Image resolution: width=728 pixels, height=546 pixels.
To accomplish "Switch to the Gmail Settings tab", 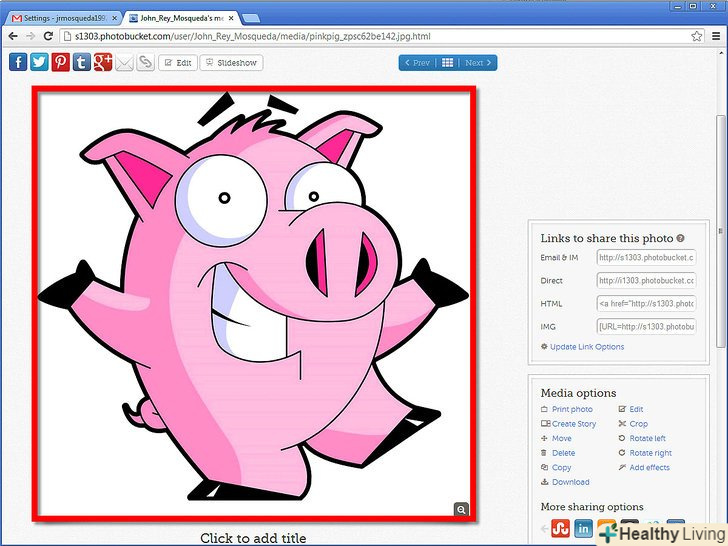I will pyautogui.click(x=62, y=18).
